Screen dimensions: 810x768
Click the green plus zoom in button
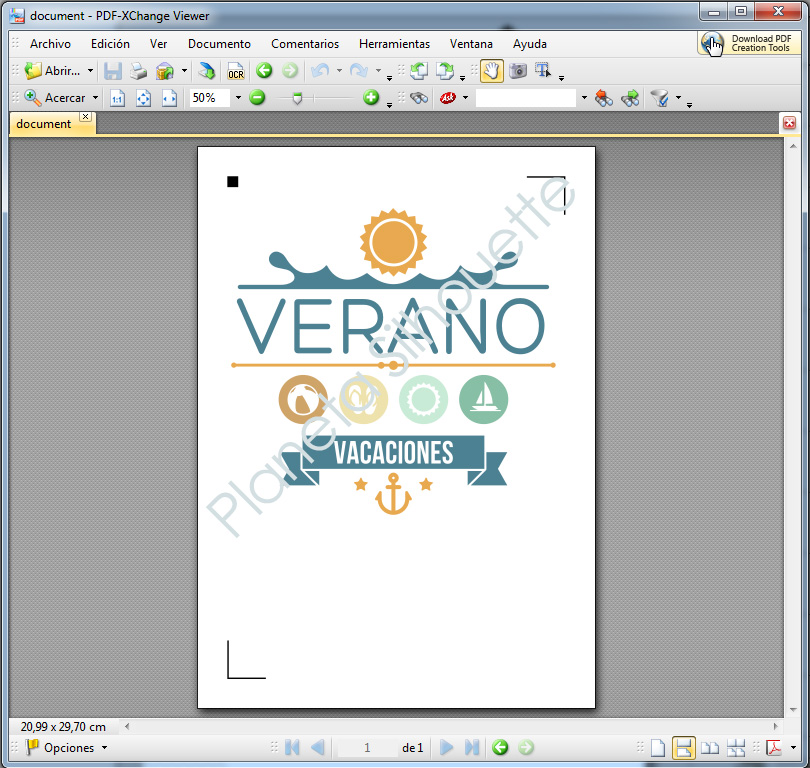coord(371,97)
